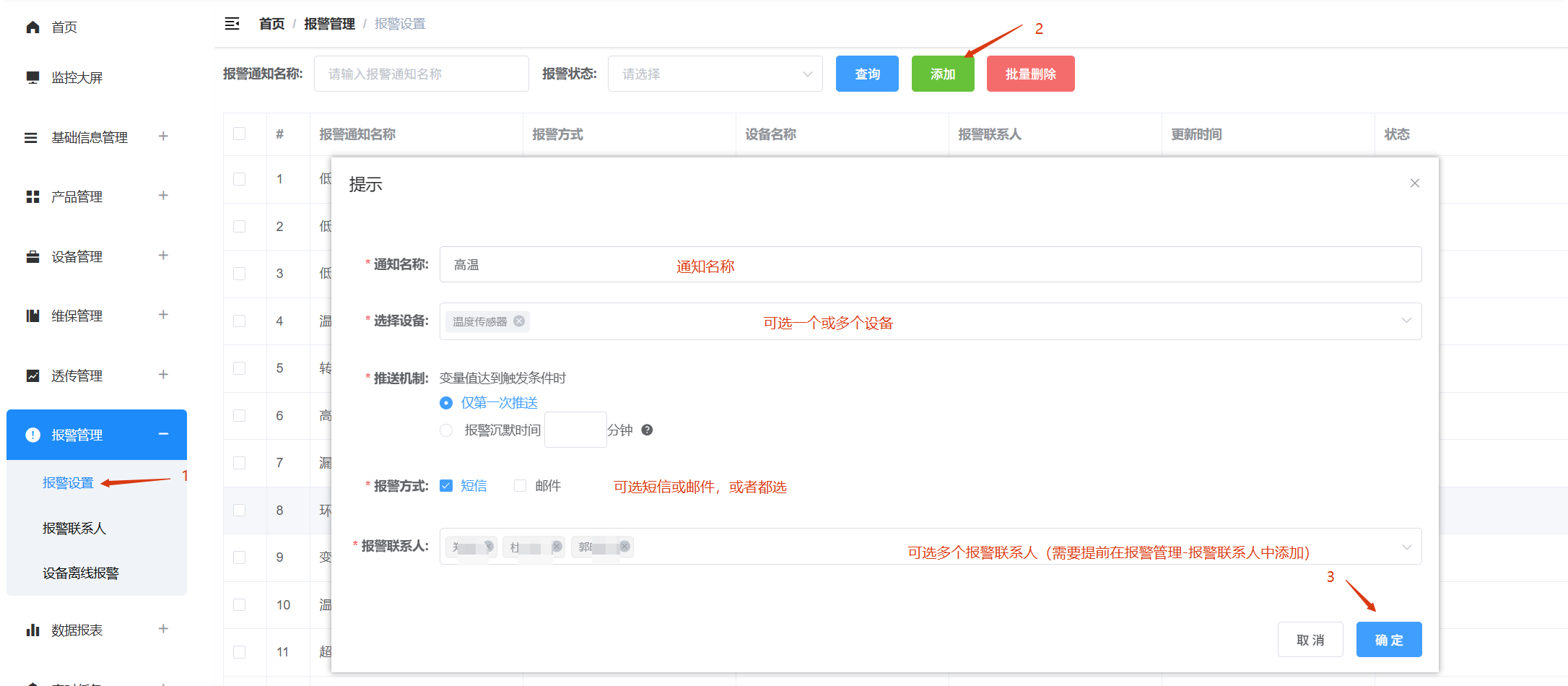Uncheck the 短信 alarm method checkbox

446,486
